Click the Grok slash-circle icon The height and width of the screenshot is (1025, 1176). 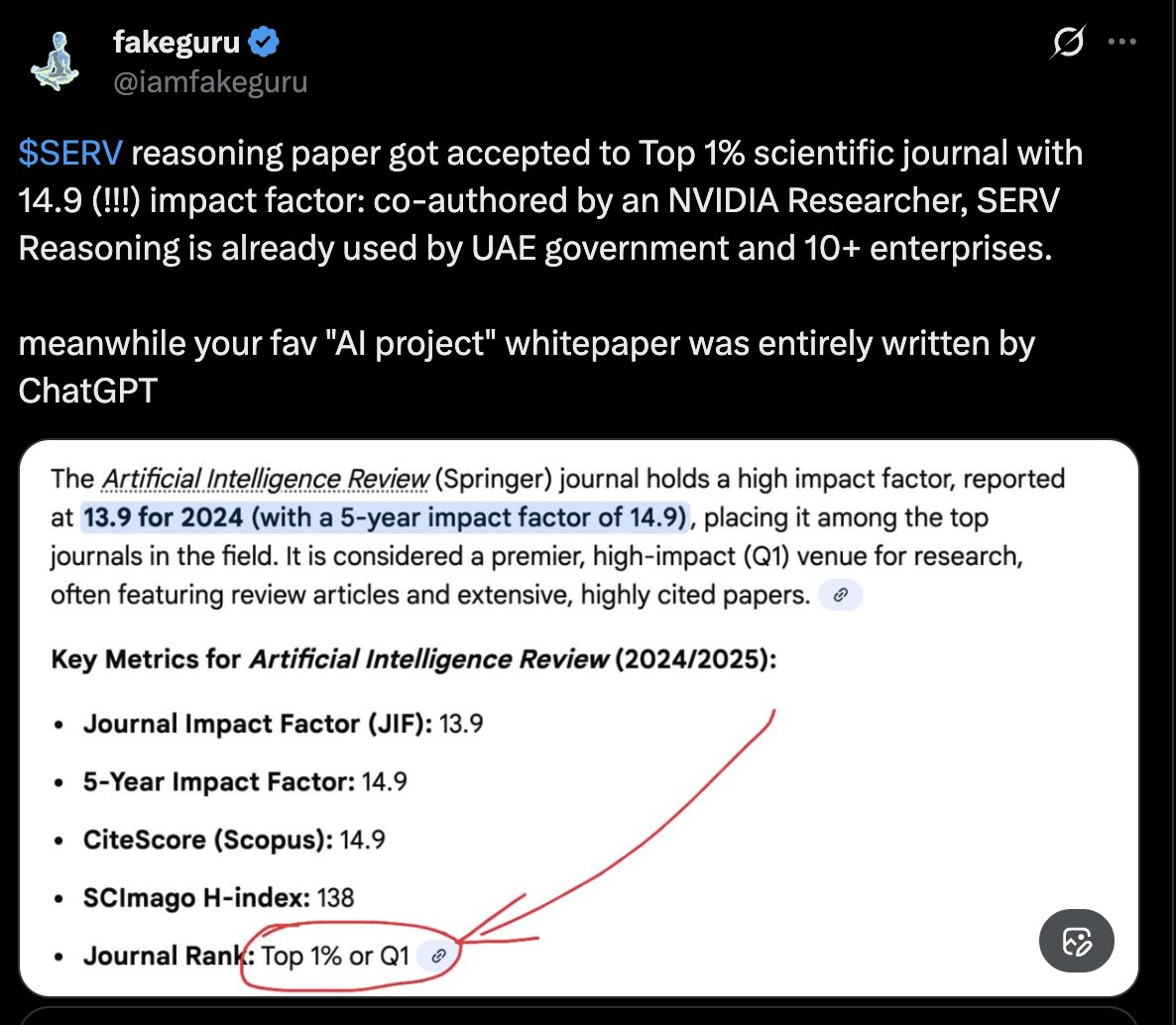[x=1067, y=43]
